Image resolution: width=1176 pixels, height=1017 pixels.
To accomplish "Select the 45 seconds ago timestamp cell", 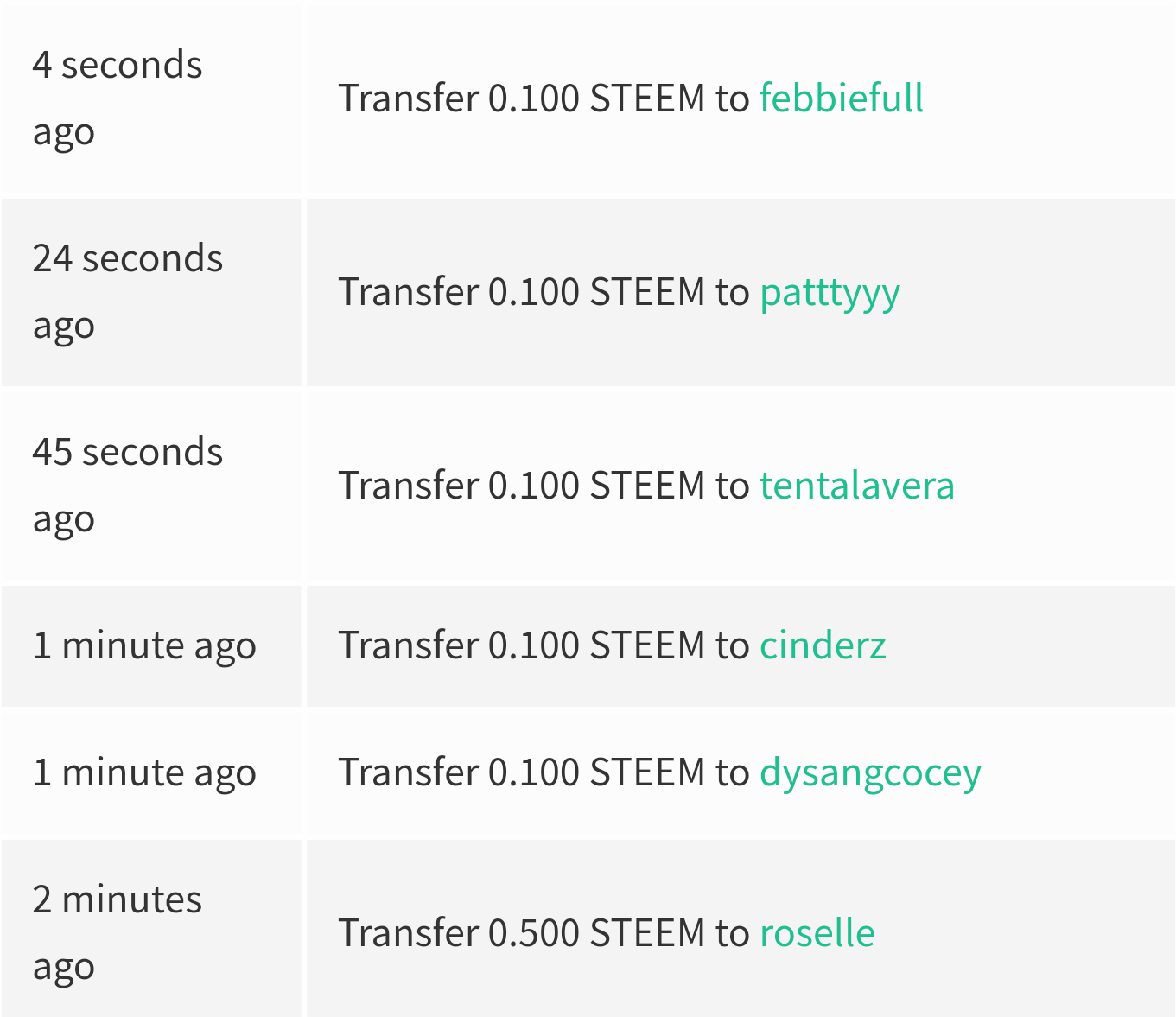I will [x=151, y=486].
